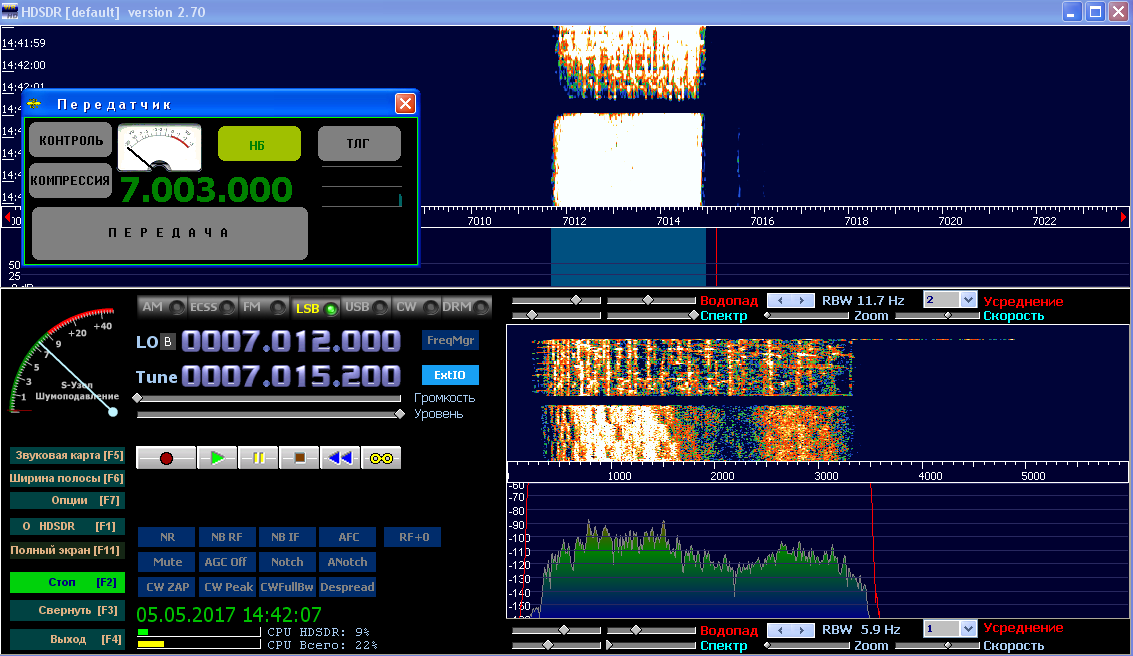Click ТЛГ button in transmitter window
This screenshot has height=656, width=1133.
coord(359,144)
